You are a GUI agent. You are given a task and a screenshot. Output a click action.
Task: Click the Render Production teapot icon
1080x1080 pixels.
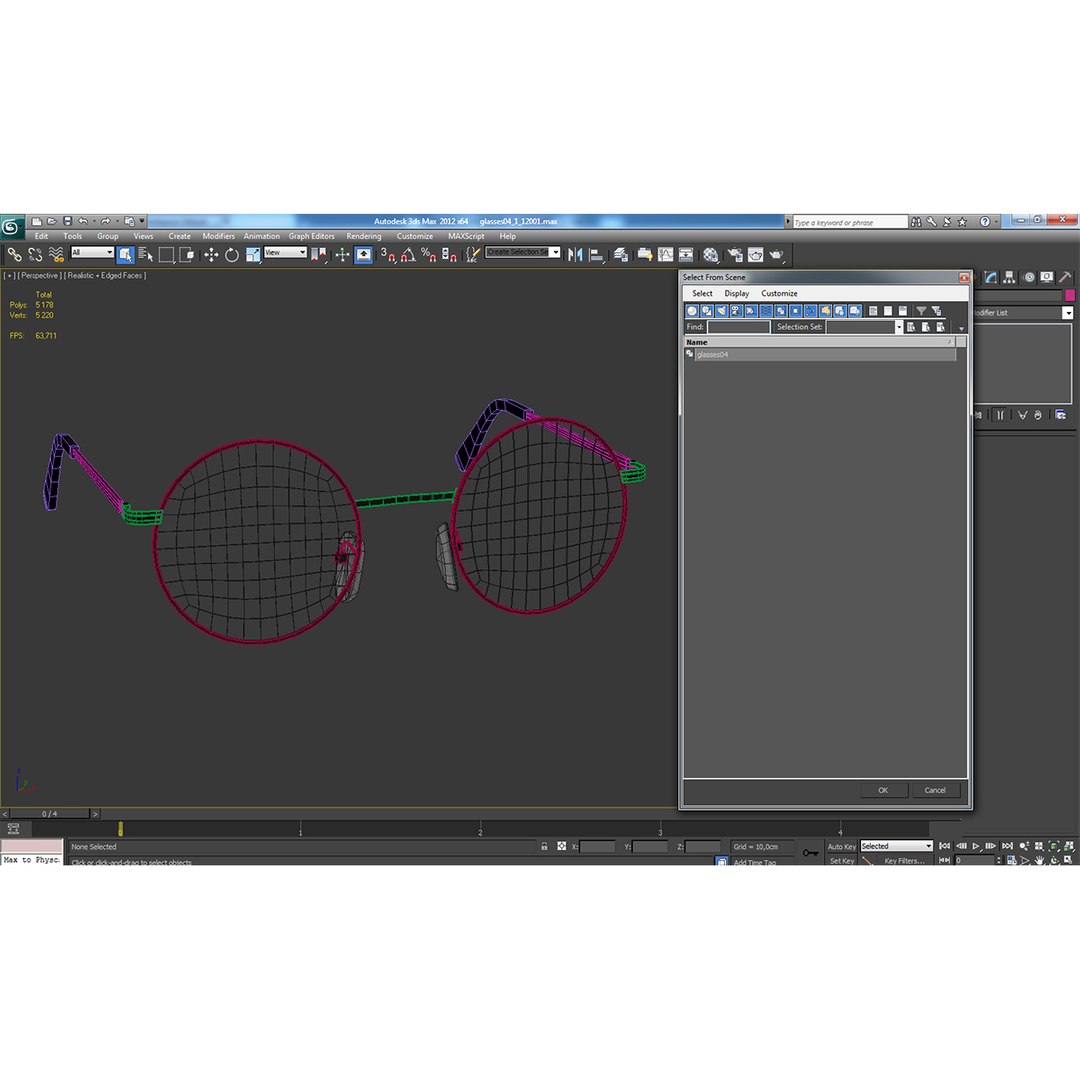776,255
